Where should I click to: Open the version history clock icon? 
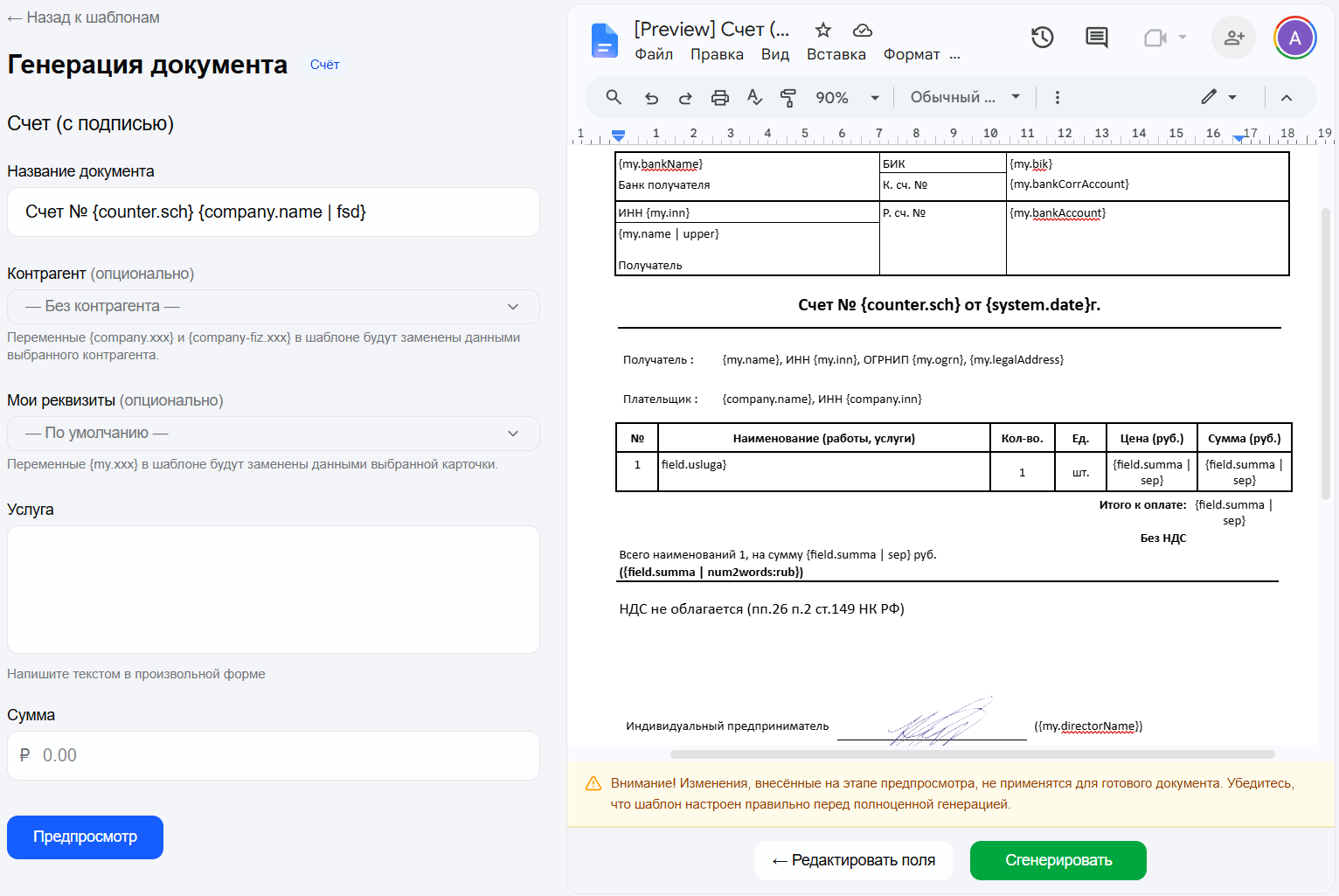point(1042,38)
